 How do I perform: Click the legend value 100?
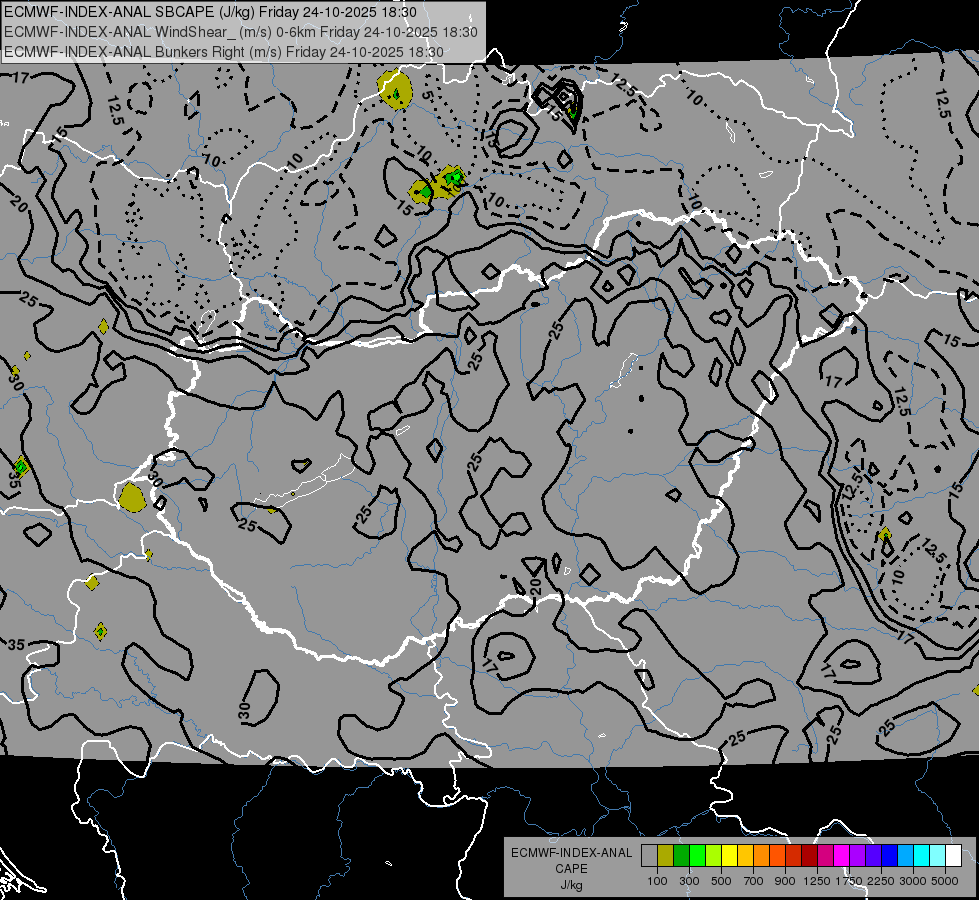(657, 881)
